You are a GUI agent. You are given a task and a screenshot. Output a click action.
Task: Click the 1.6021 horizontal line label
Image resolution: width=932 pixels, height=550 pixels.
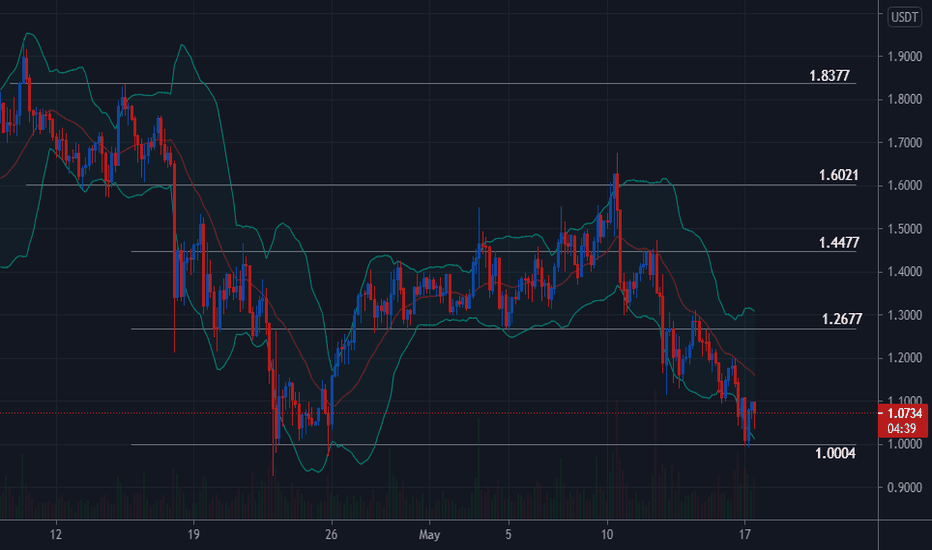point(838,175)
